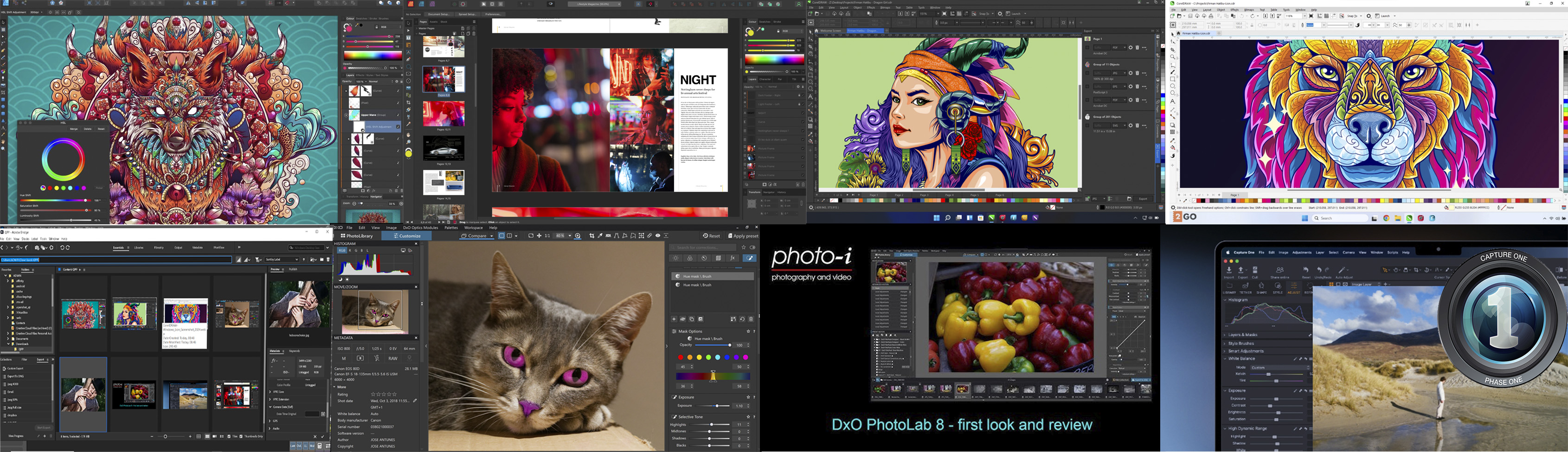The image size is (1568, 452).
Task: Click Start Export in Adobe Bridge Export panel
Action: pyautogui.click(x=44, y=428)
